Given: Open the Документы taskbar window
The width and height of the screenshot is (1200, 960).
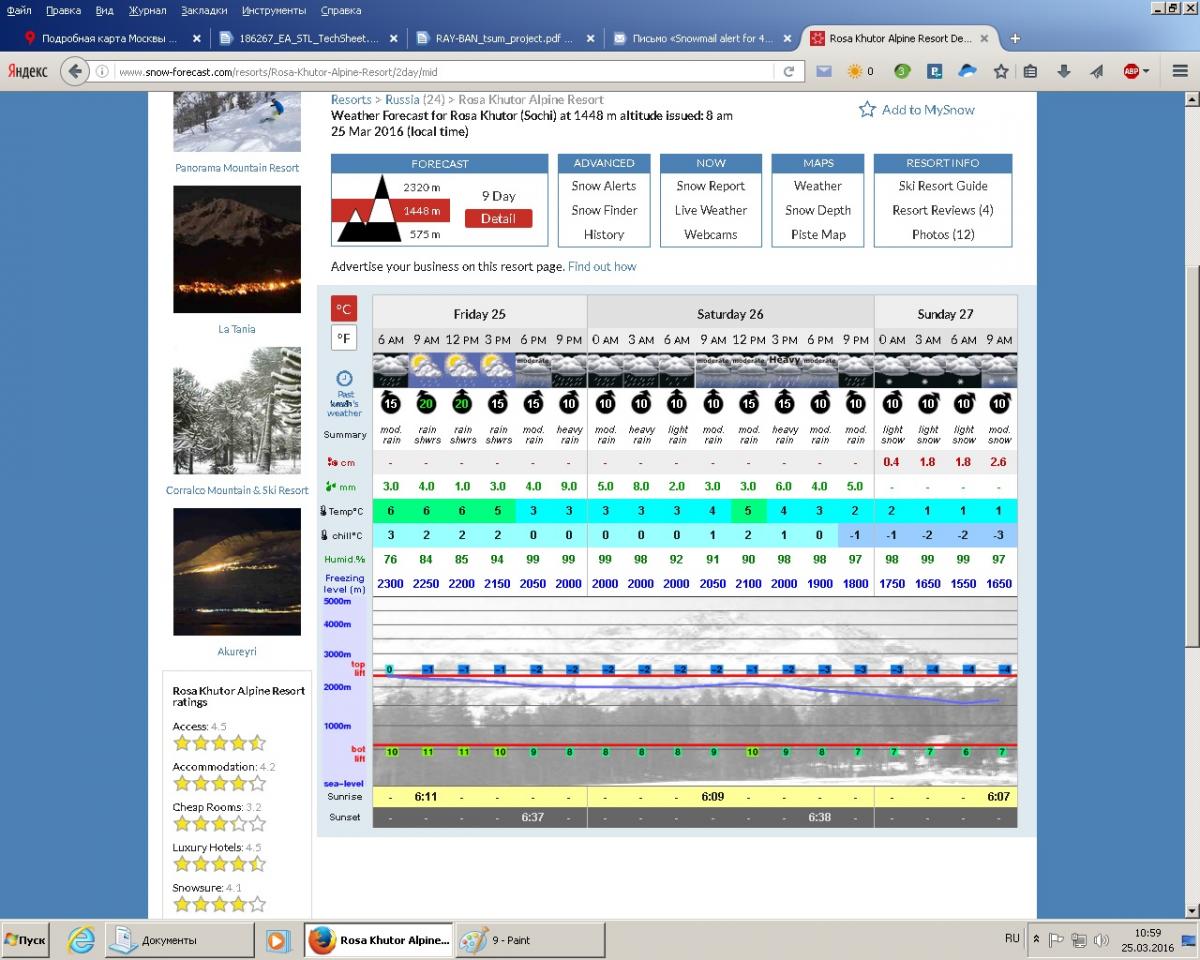Looking at the screenshot, I should pos(180,940).
